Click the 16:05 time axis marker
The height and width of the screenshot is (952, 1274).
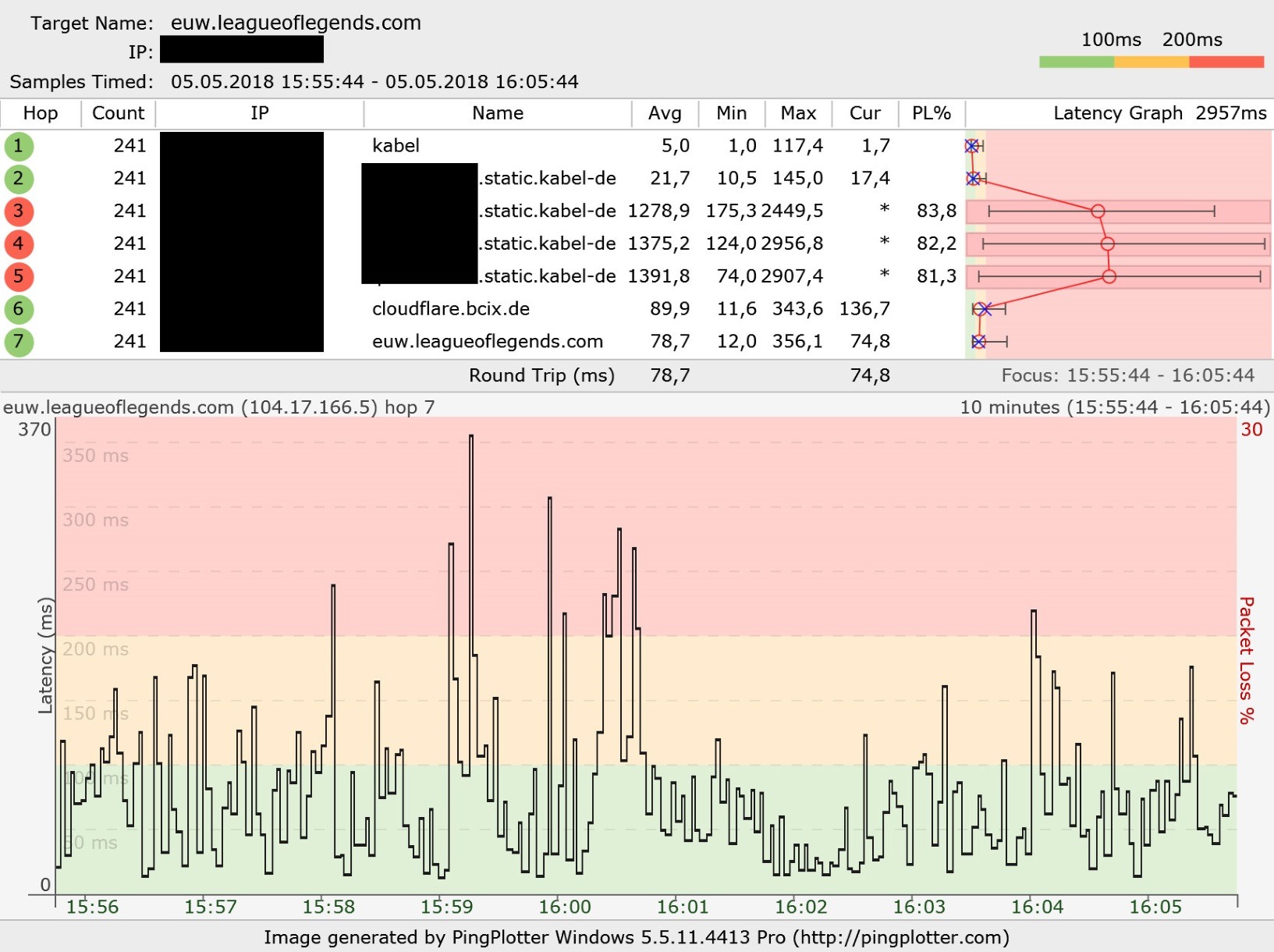click(x=1155, y=908)
